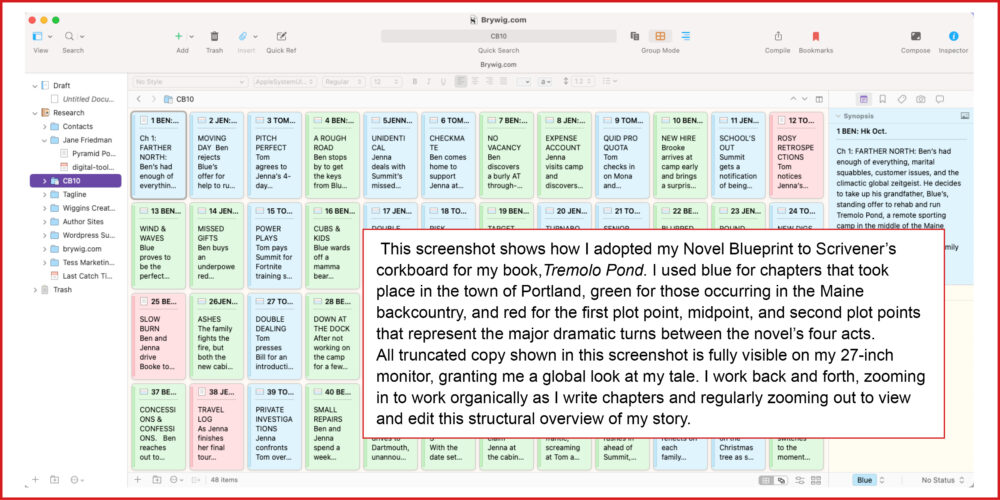The height and width of the screenshot is (500, 1000).
Task: Select Author Sites folder in binder
Action: [x=75, y=222]
